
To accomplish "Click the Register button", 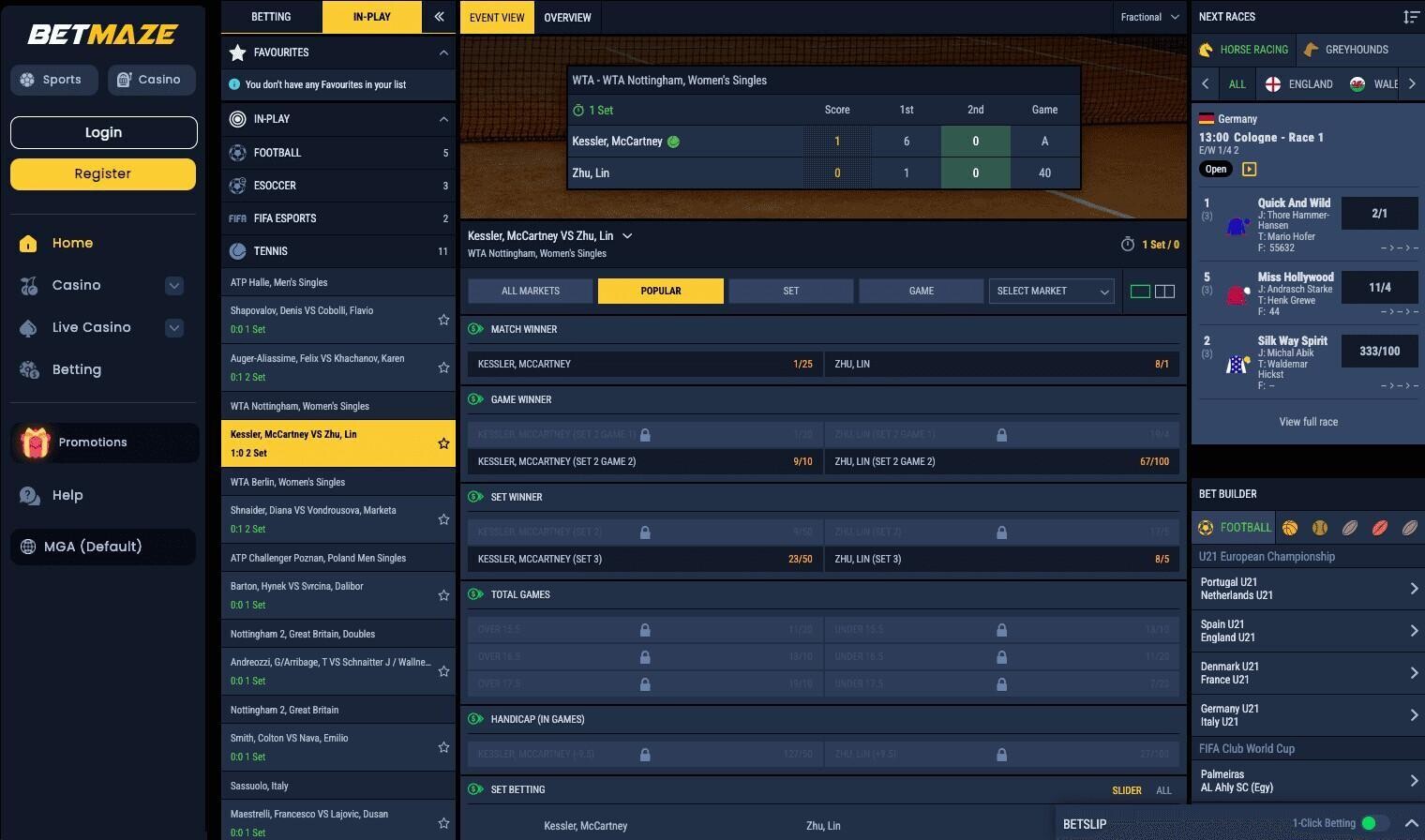I will click(x=103, y=173).
